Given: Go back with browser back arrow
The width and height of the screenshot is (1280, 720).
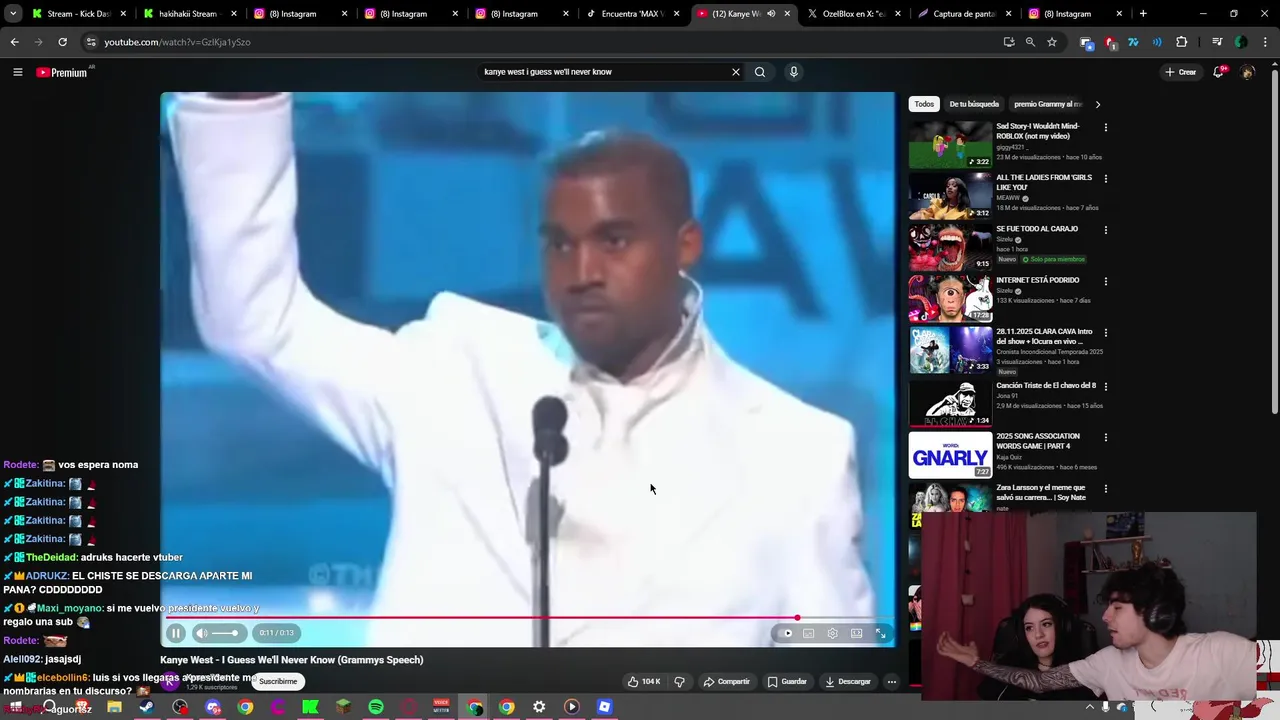Looking at the screenshot, I should [x=14, y=42].
